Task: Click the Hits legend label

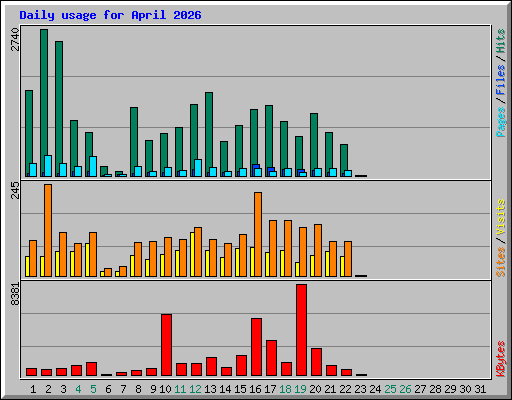Action: pos(501,41)
